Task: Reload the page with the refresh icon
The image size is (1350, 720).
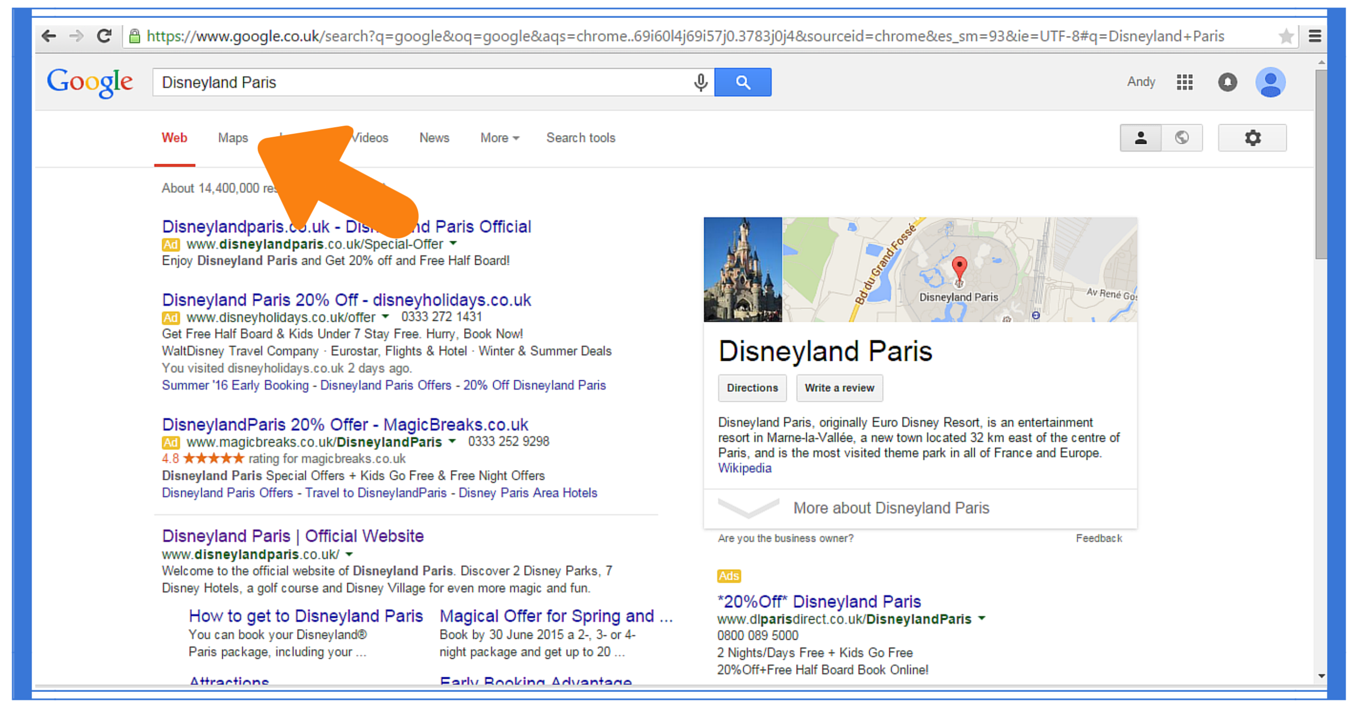Action: (x=103, y=36)
